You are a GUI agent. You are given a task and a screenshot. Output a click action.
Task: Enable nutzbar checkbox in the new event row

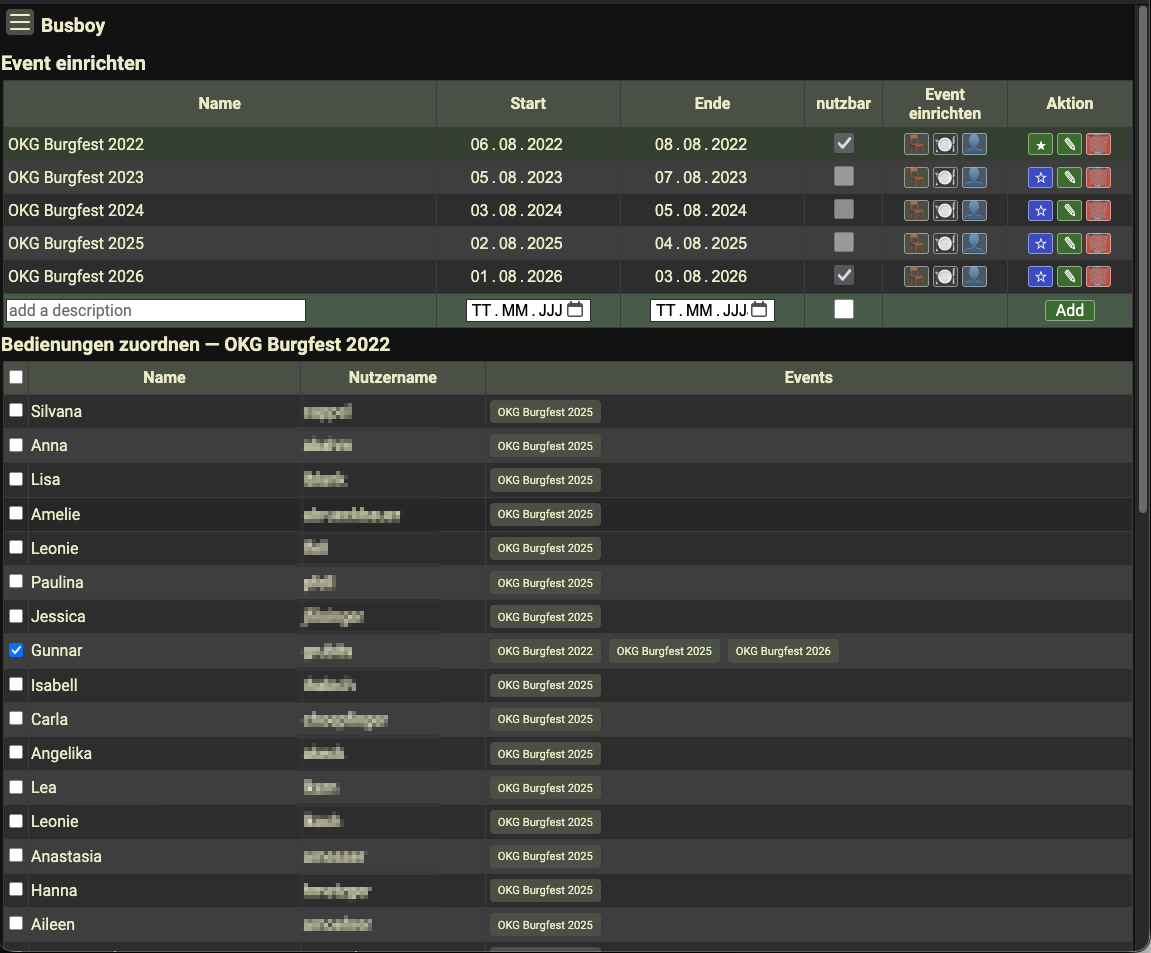tap(844, 310)
